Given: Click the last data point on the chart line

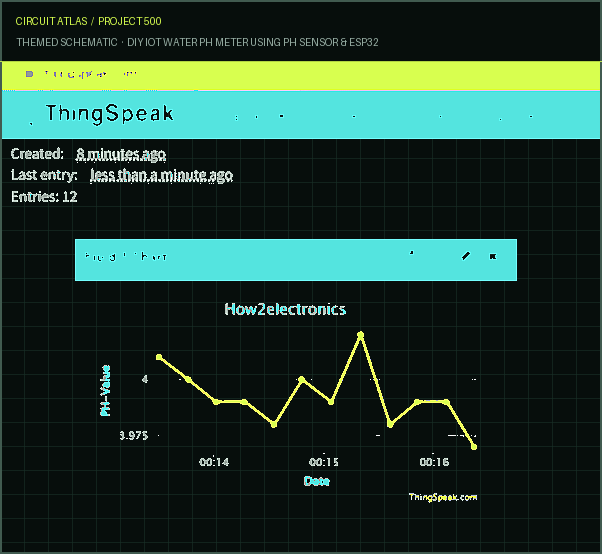Looking at the screenshot, I should (474, 447).
